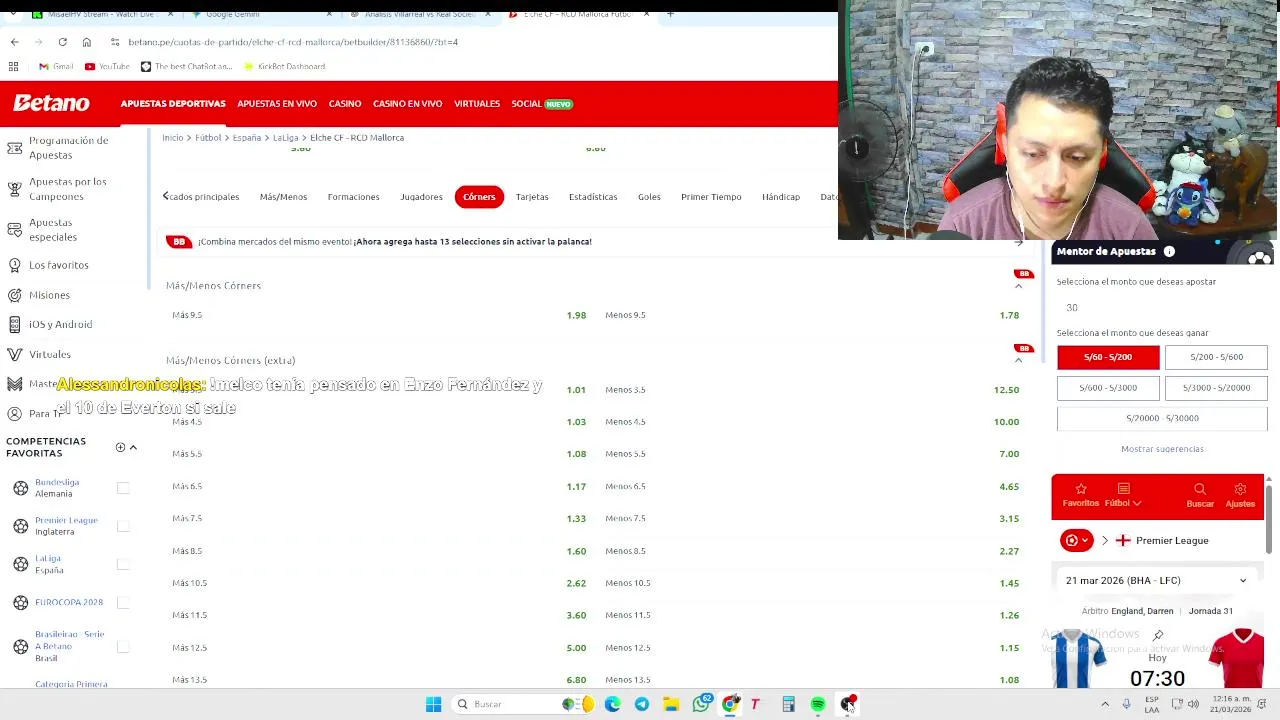Open the browser home button

(86, 42)
